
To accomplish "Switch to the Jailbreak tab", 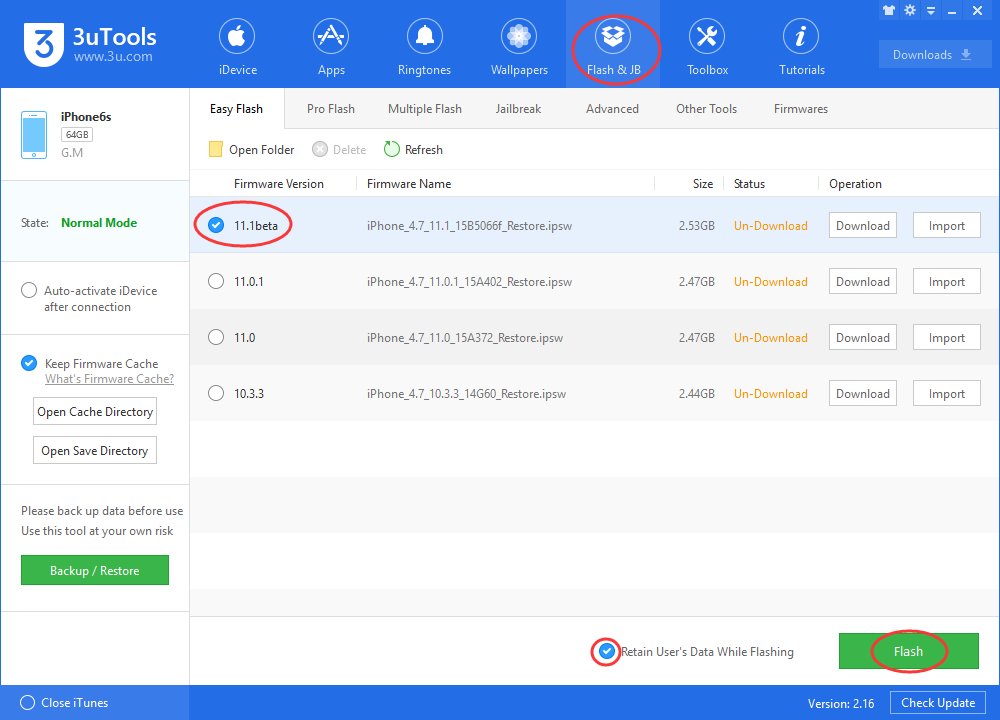I will click(x=518, y=108).
